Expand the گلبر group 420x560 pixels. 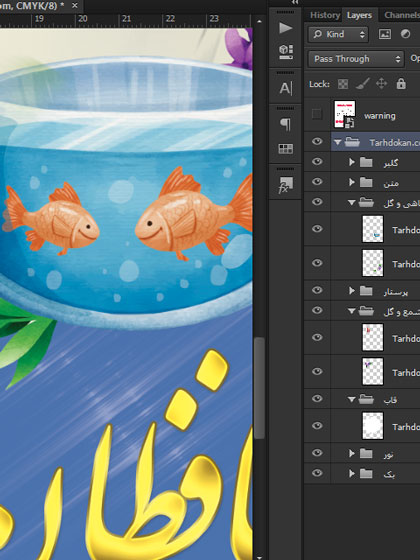[x=352, y=162]
